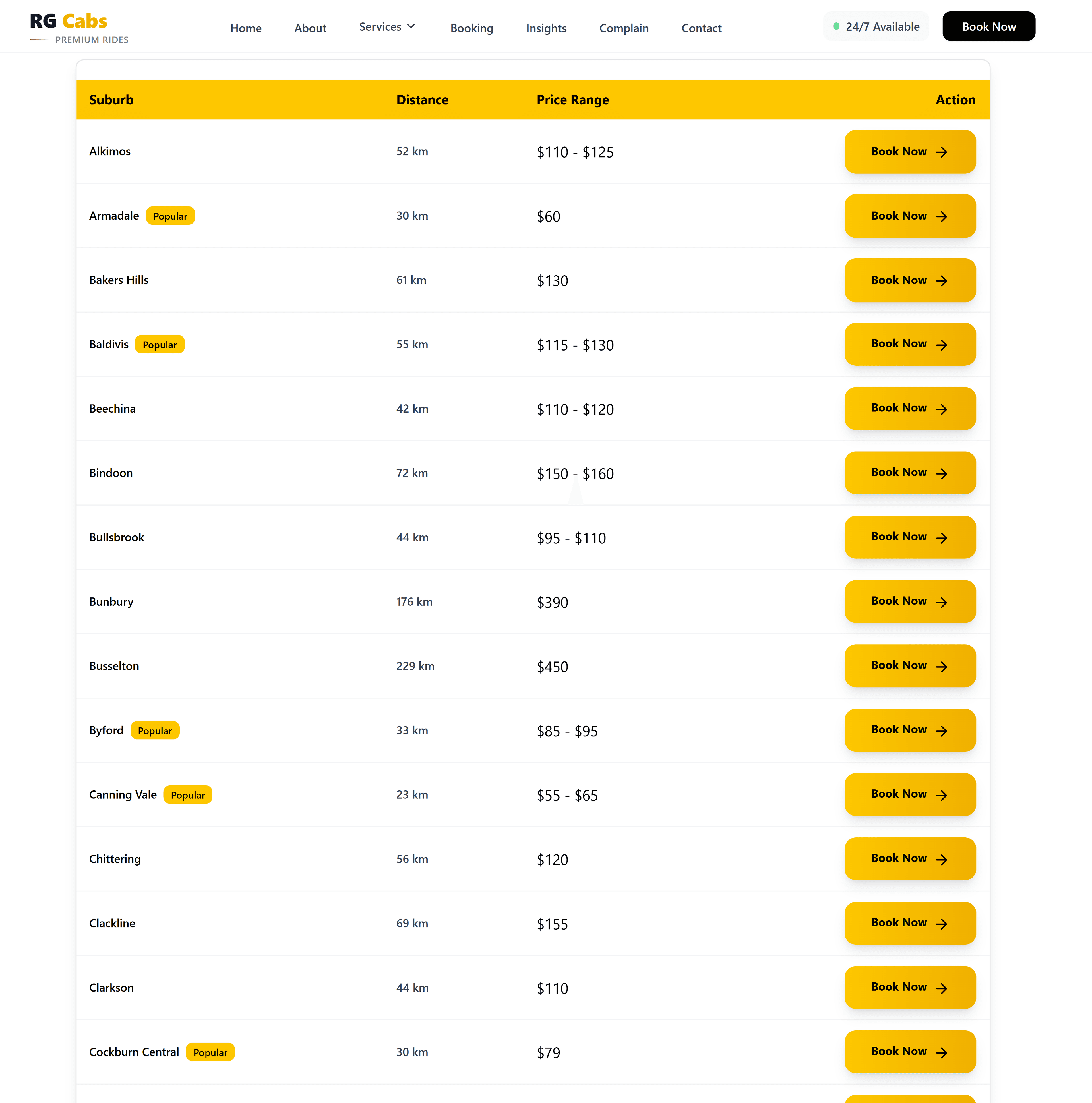Click the arrow icon in Chittering row

coord(942,859)
